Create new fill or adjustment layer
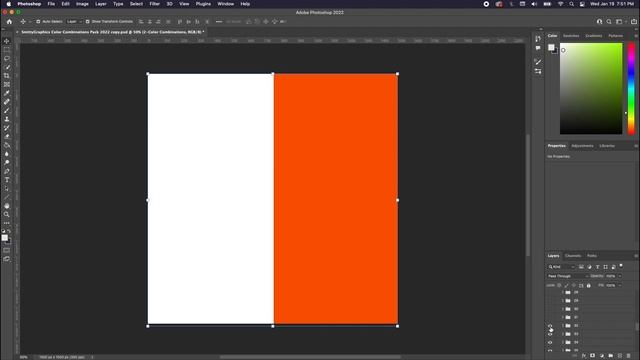Viewport: 640px width, 360px height. (602, 356)
